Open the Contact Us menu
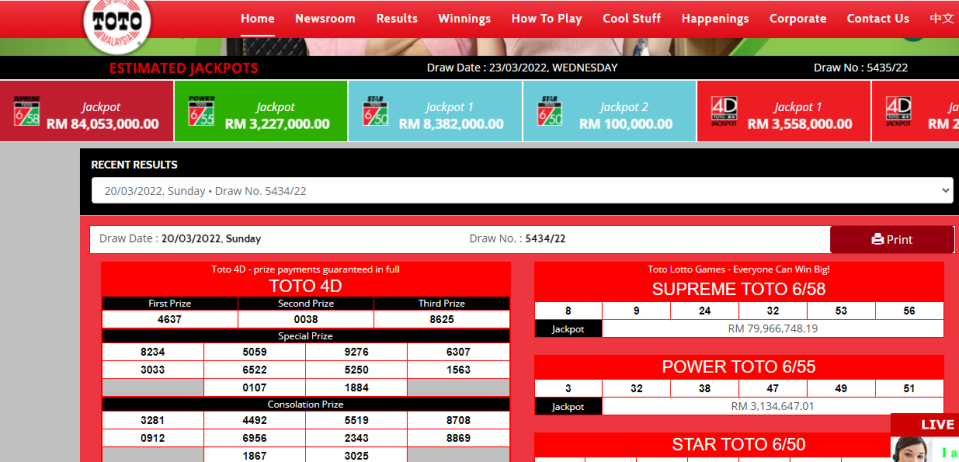959x462 pixels. coord(878,18)
